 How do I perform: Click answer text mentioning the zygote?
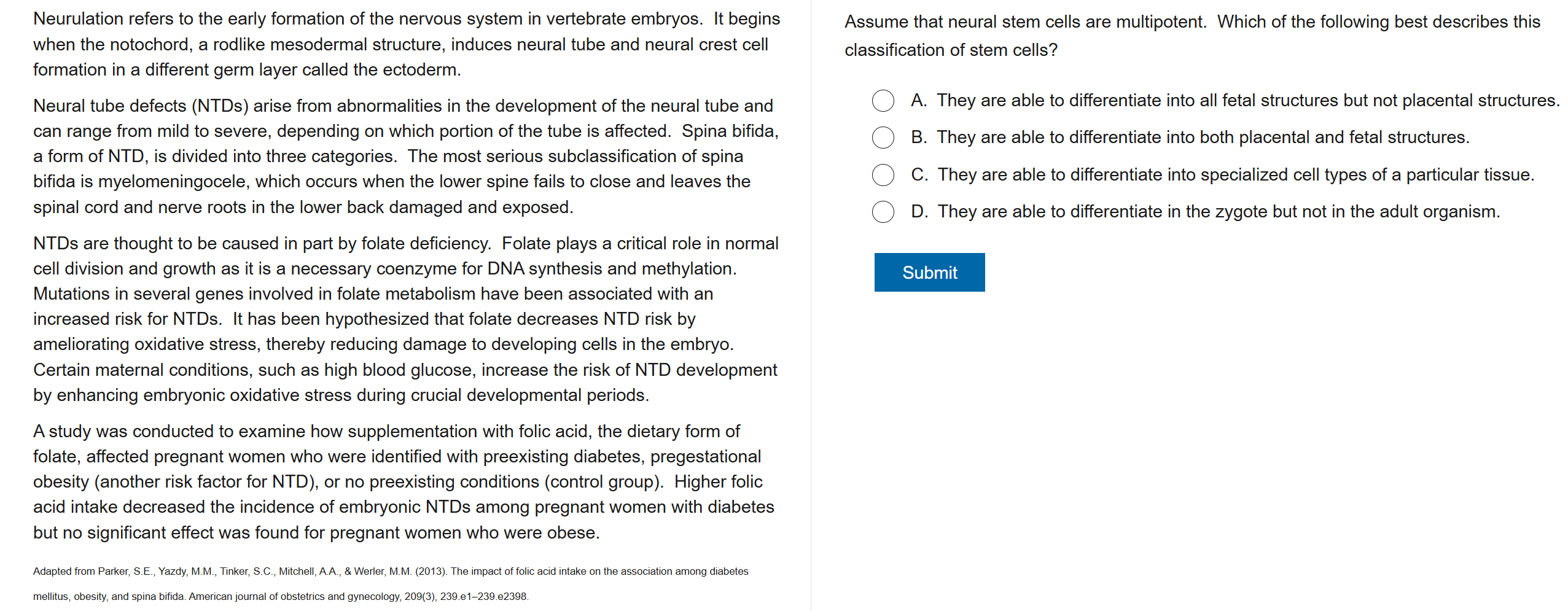pyautogui.click(x=1218, y=212)
